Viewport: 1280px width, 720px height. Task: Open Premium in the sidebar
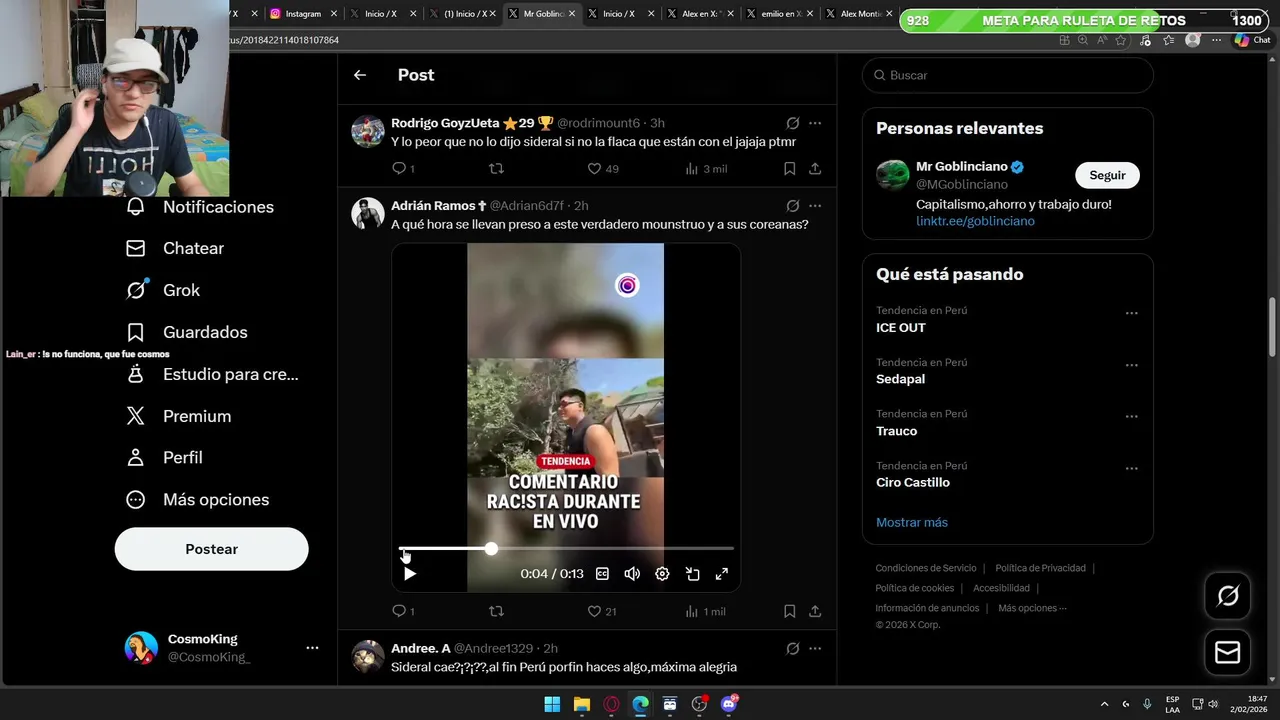(x=179, y=416)
